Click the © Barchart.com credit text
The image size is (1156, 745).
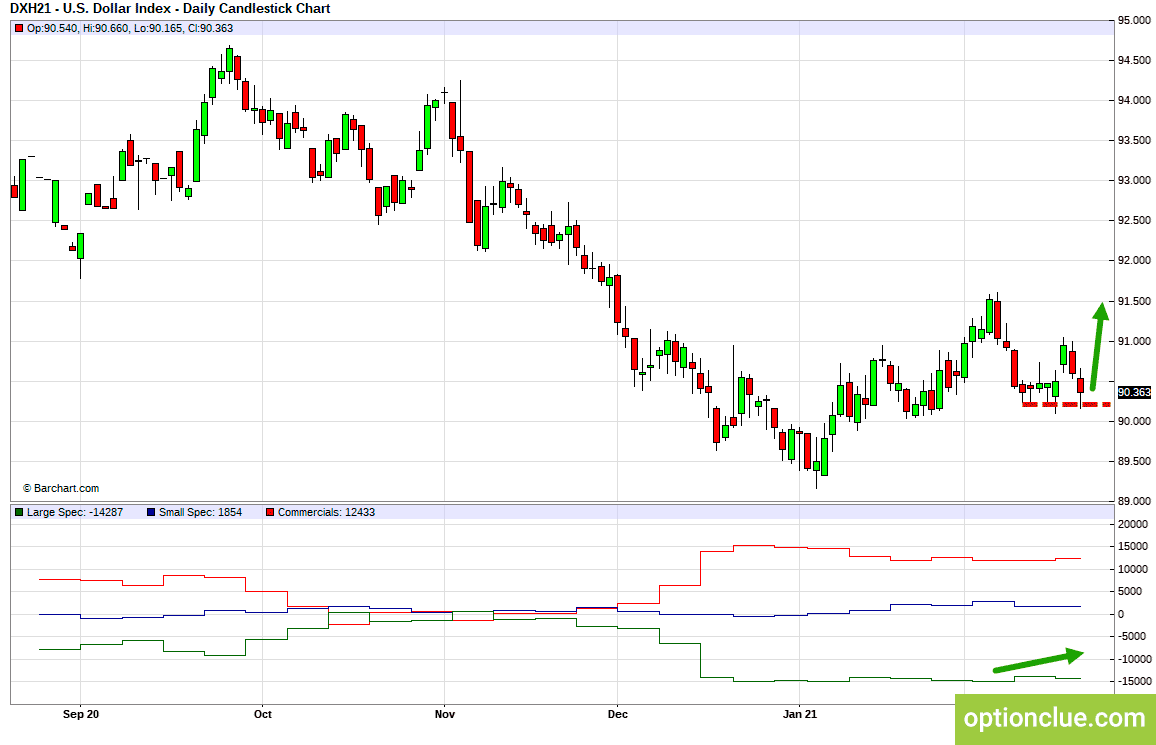(x=61, y=488)
